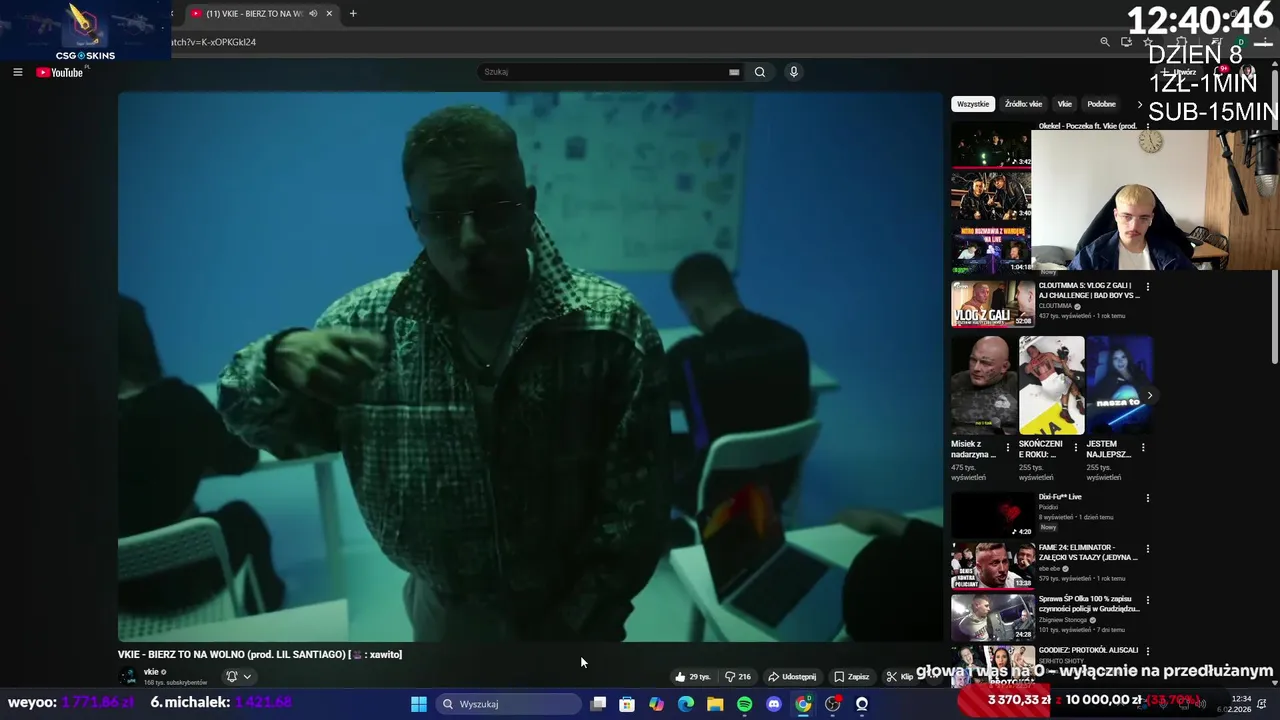Mute the tab using its speaker icon
The width and height of the screenshot is (1280, 720).
[x=313, y=14]
